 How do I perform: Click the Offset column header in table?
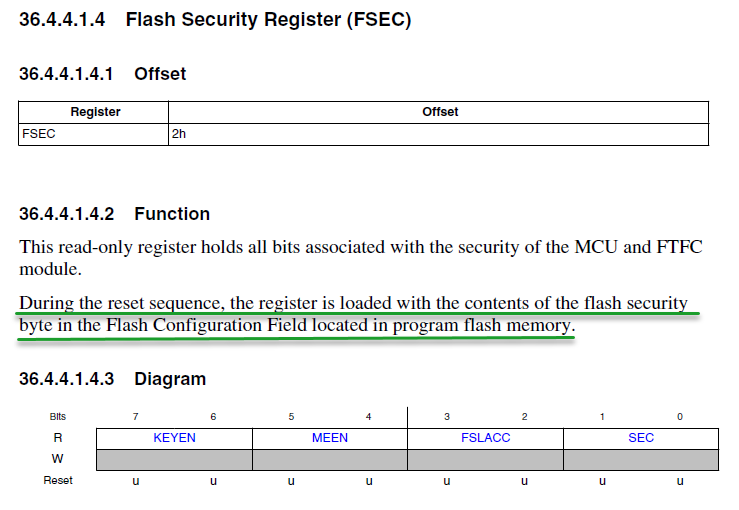pos(440,112)
